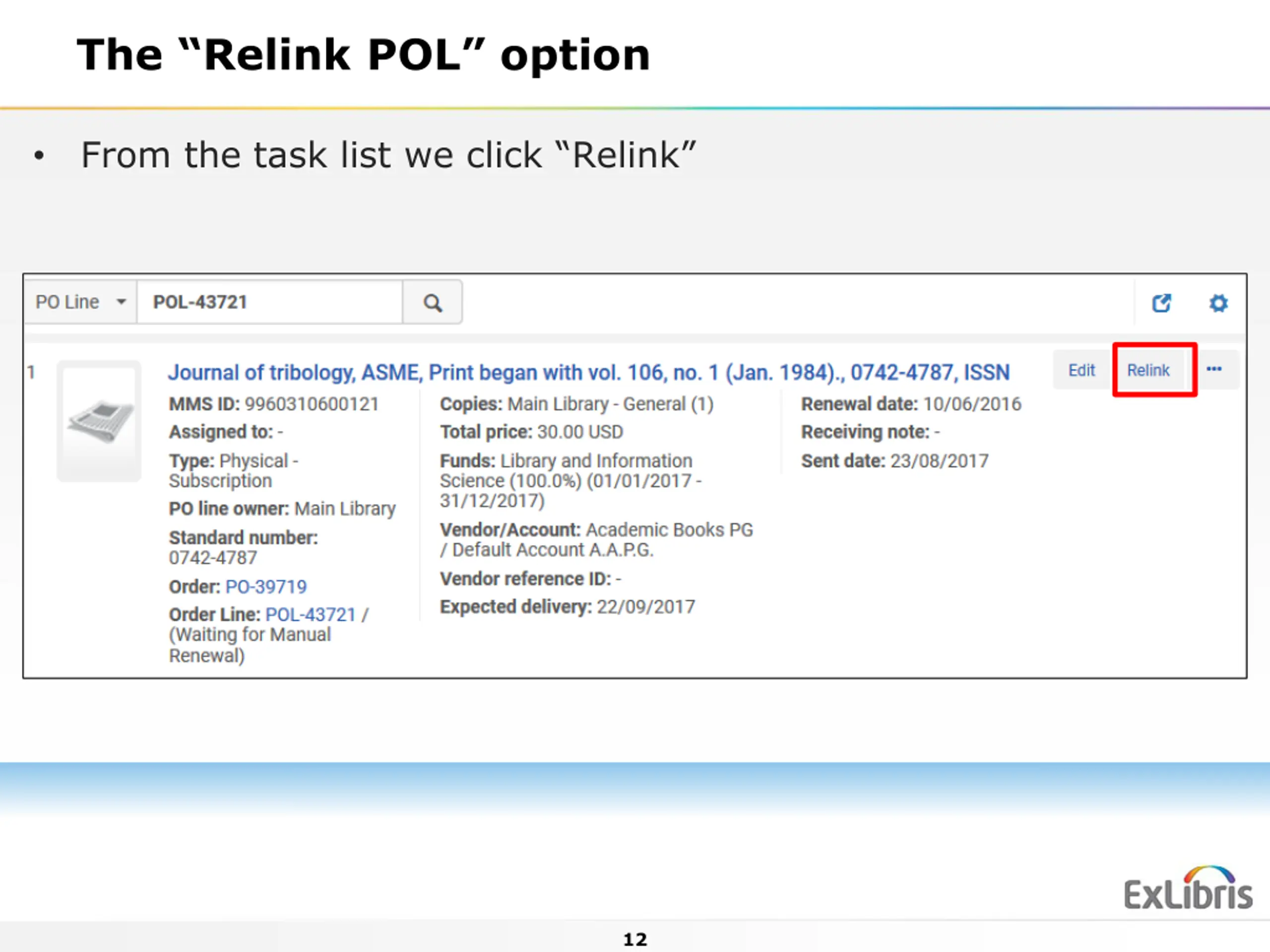
Task: Click the Funds Library and Information Science text
Action: (571, 481)
